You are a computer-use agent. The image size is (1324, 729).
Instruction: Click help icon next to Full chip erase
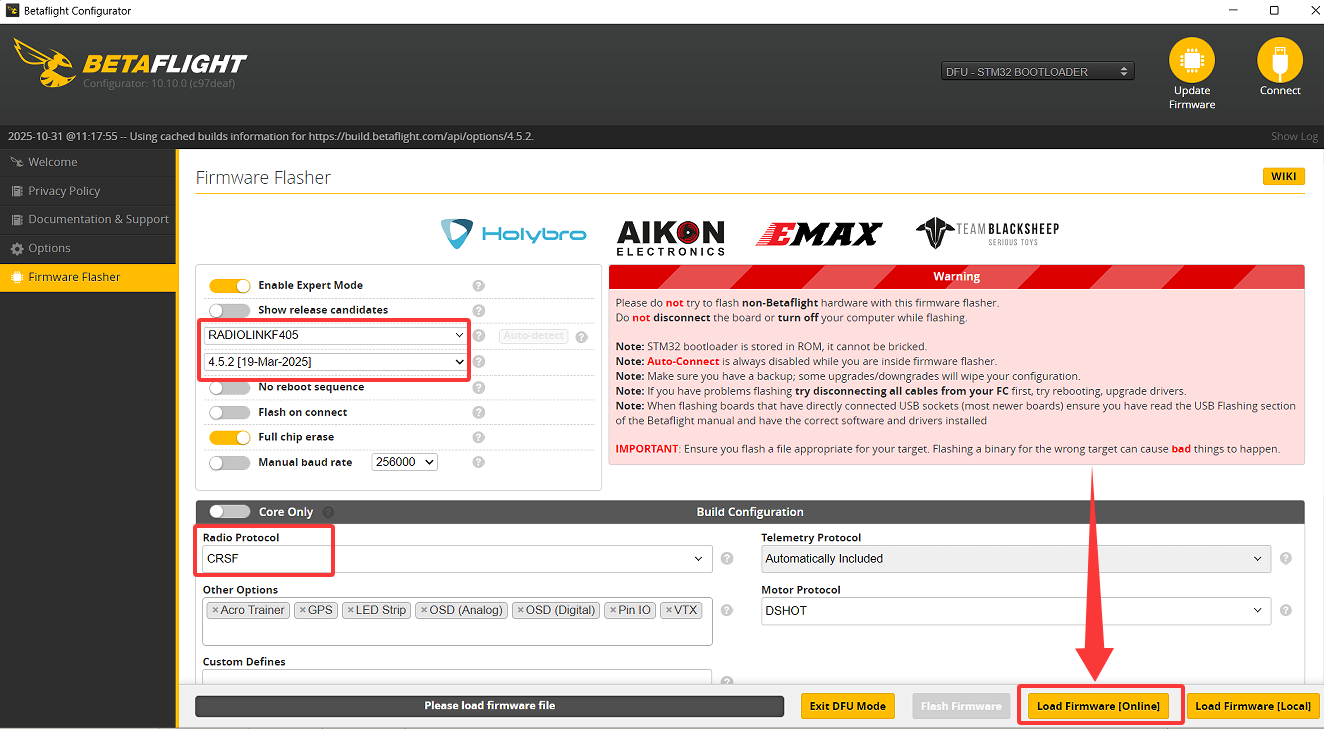tap(478, 438)
